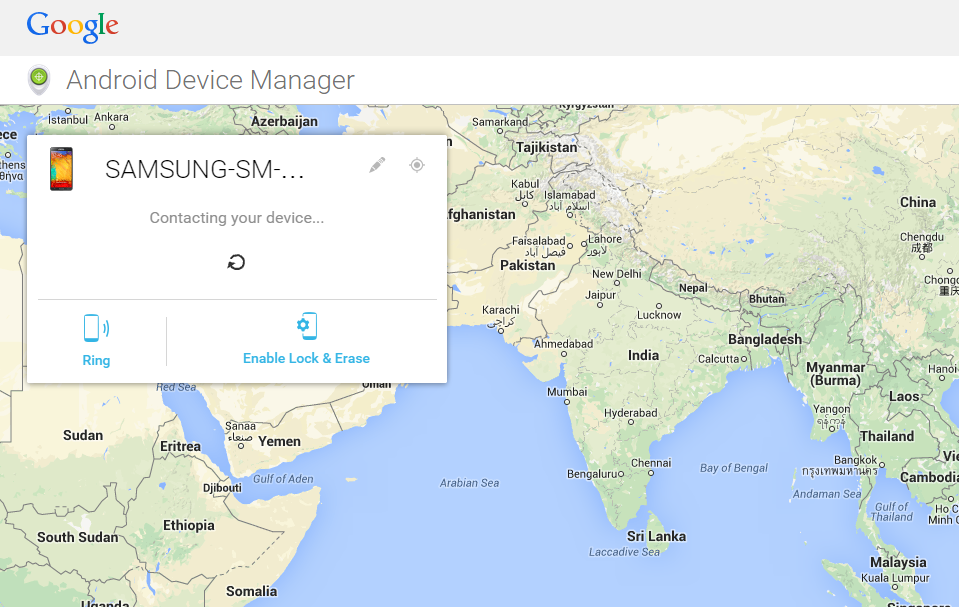Click Contacting your device status text

pyautogui.click(x=237, y=217)
